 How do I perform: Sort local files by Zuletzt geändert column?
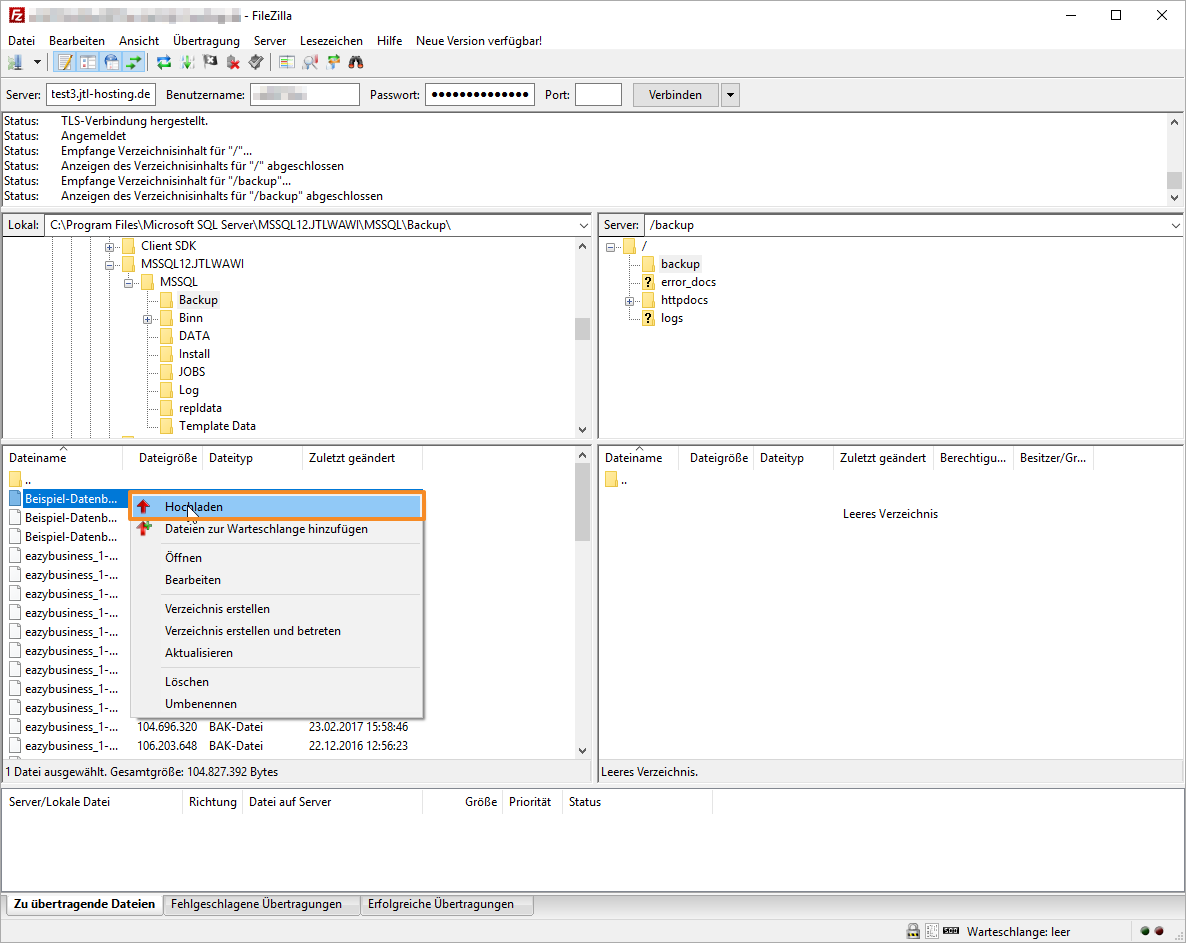(x=362, y=458)
